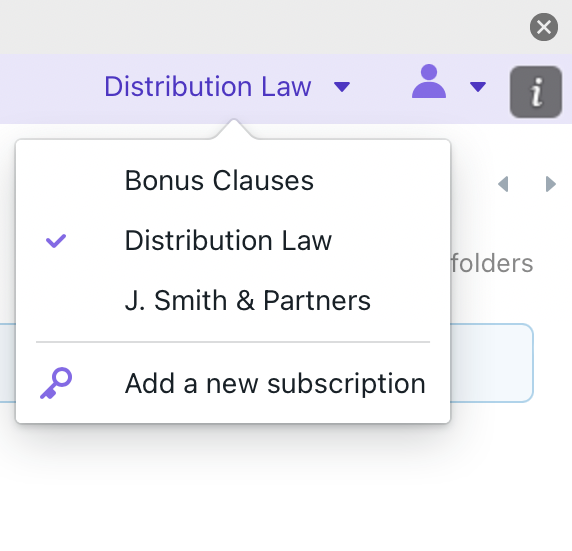Click the checkmark beside Distribution Law
Viewport: 572px width, 551px height.
click(x=56, y=241)
